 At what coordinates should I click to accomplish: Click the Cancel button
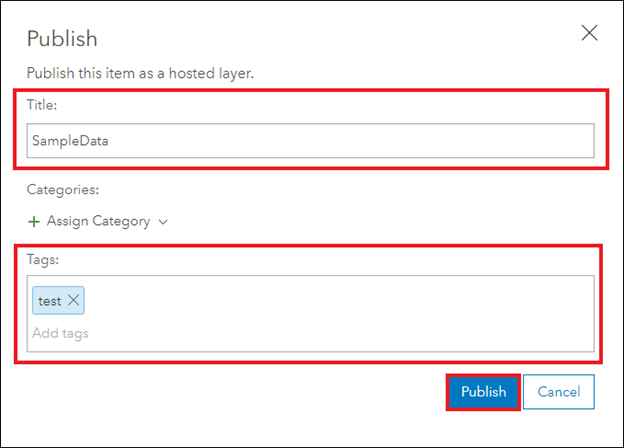click(x=559, y=392)
